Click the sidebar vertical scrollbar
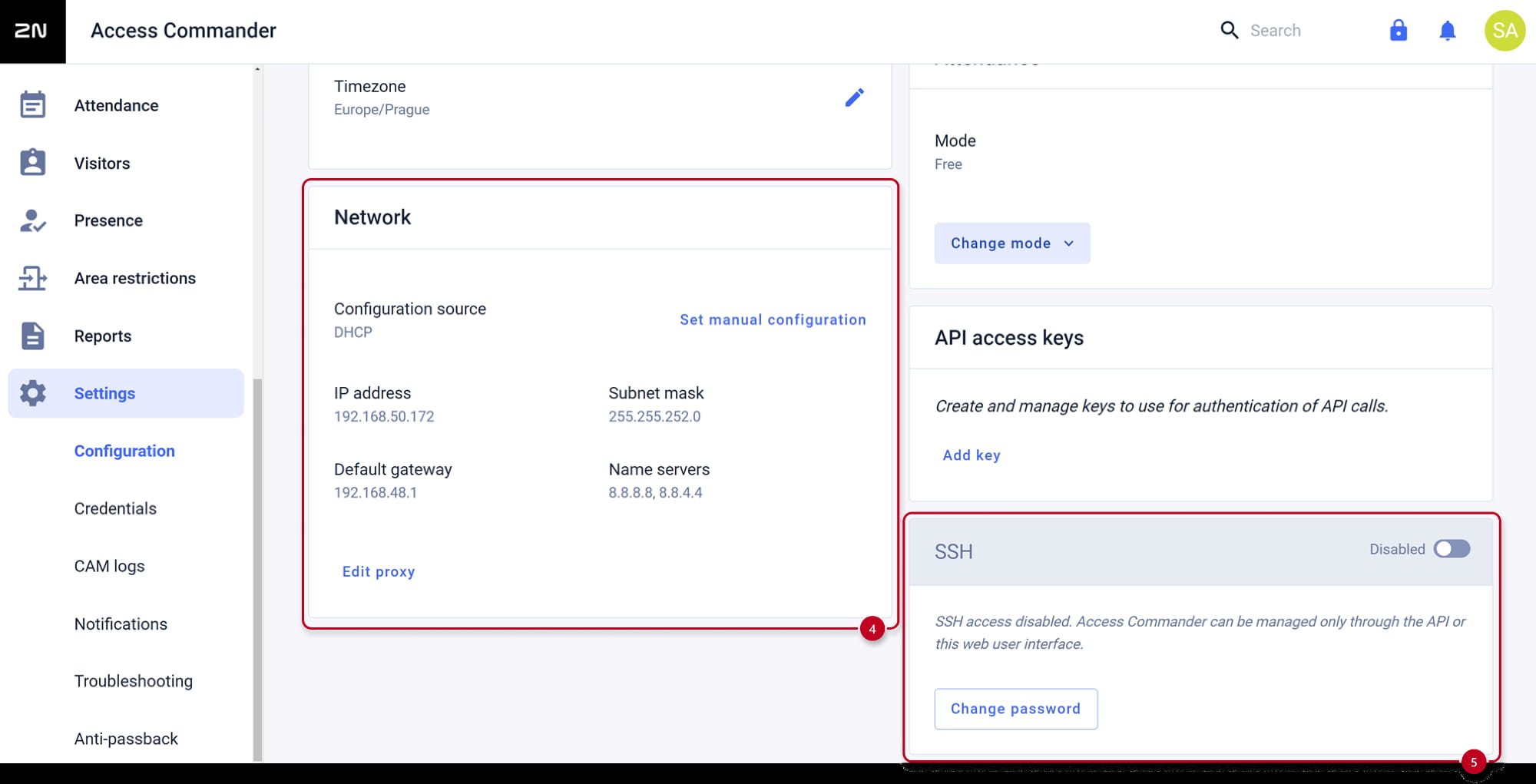 coord(257,568)
